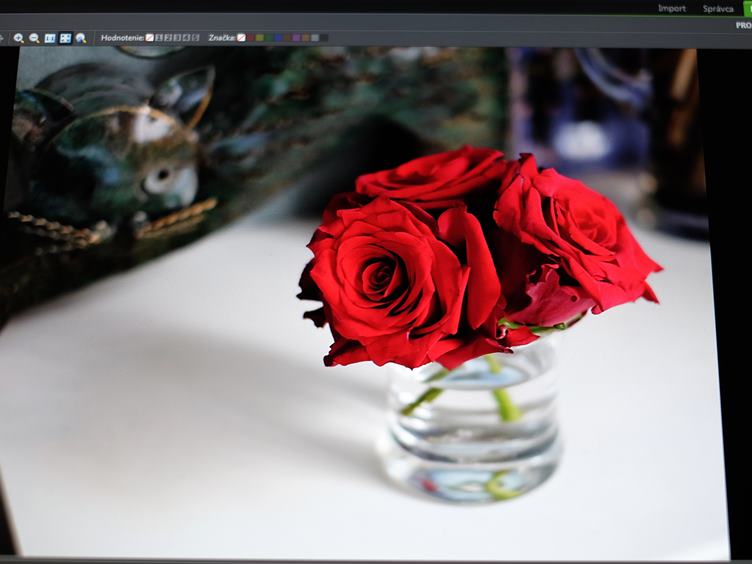Screen dimensions: 752x564
Task: Apply the yellow Značka label
Action: pos(259,37)
